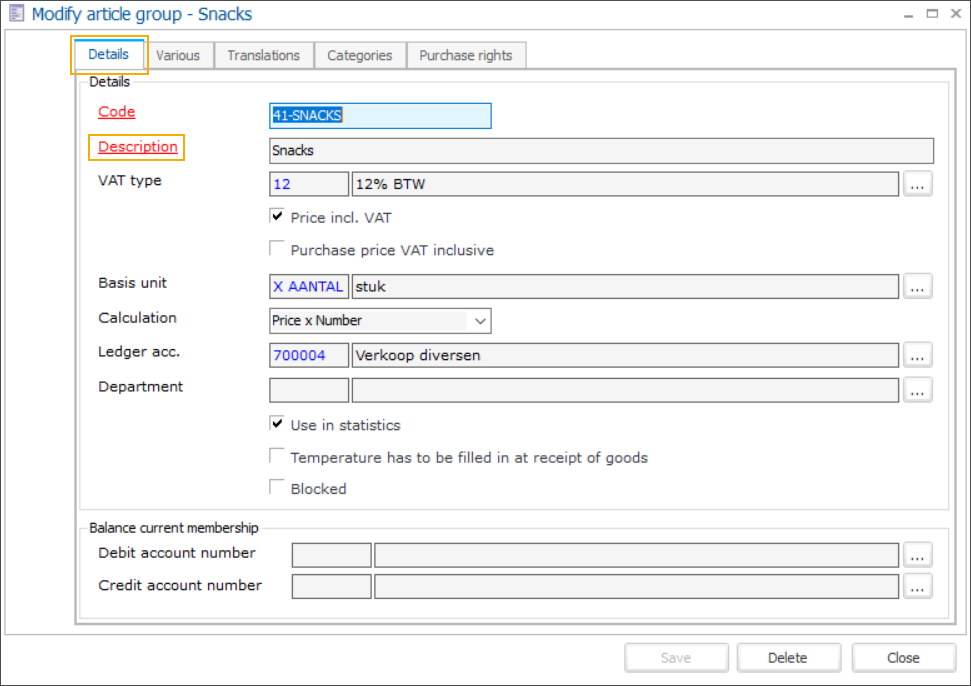Open Basis unit lookup browse button
This screenshot has height=686, width=971.
pyautogui.click(x=918, y=287)
